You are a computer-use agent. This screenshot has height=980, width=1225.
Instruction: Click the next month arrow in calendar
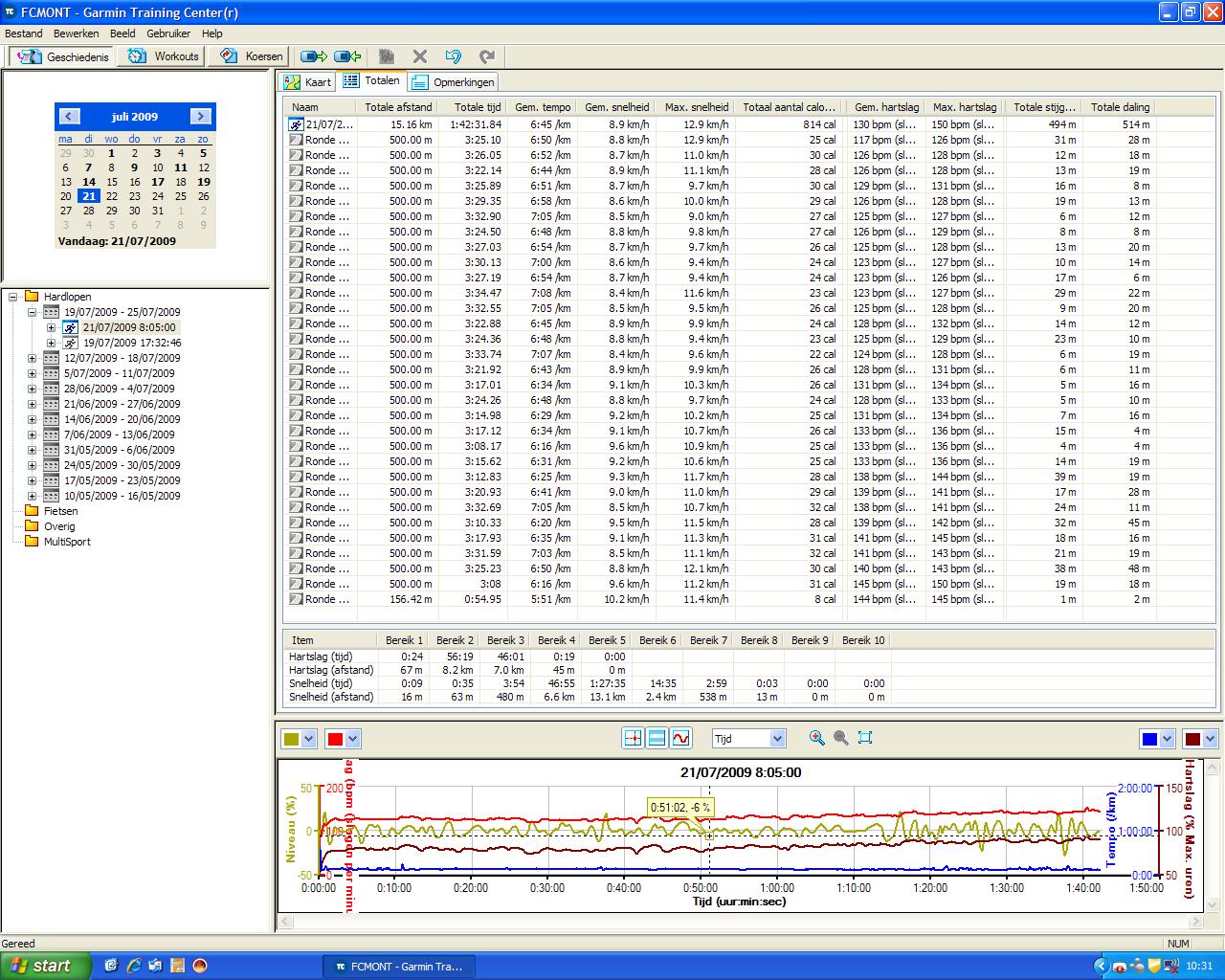pyautogui.click(x=200, y=117)
